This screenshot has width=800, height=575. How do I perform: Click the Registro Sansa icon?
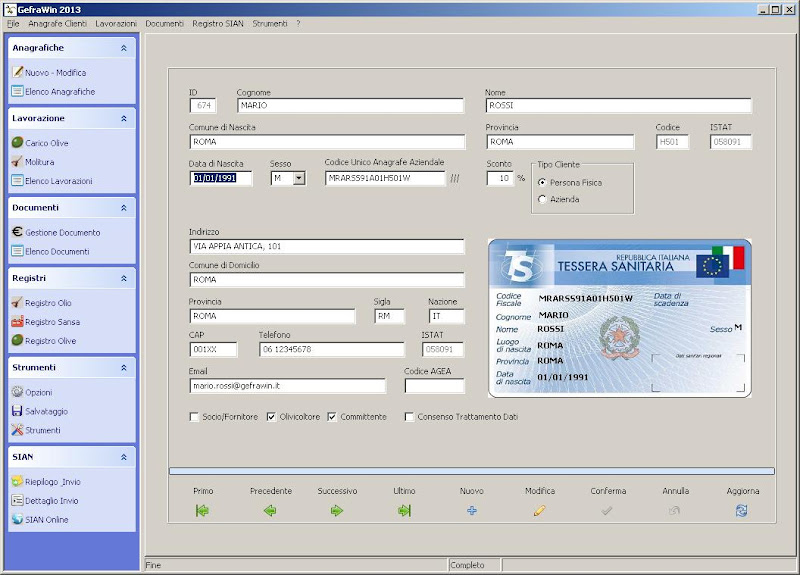pos(17,321)
